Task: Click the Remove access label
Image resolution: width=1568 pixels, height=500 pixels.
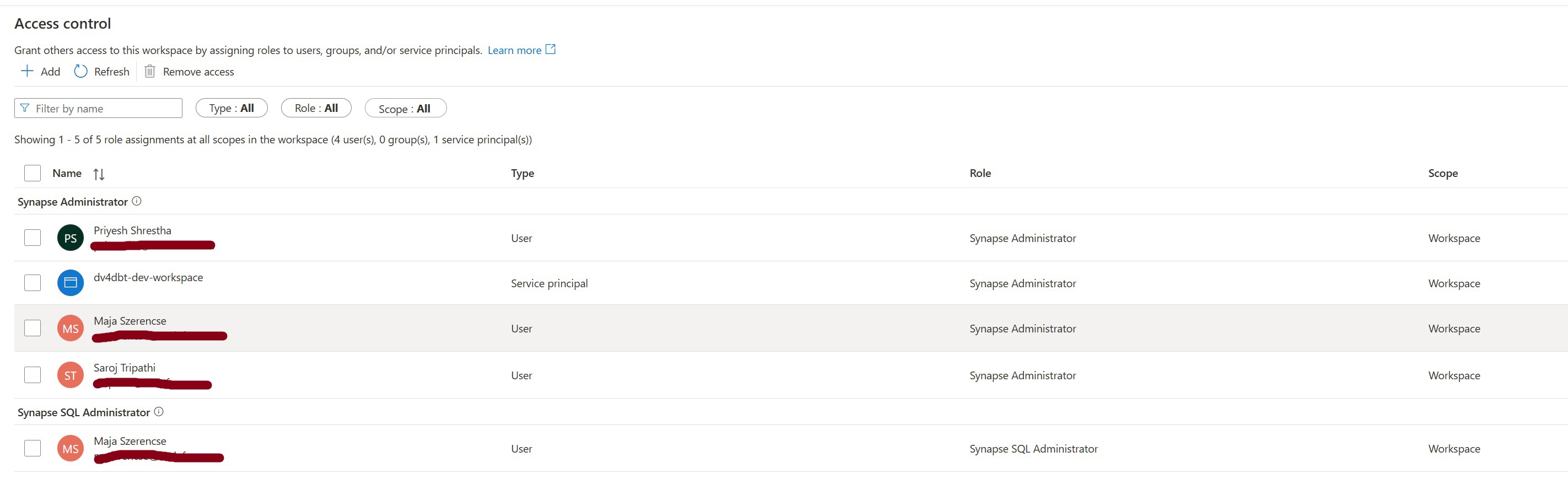Action: [x=198, y=72]
